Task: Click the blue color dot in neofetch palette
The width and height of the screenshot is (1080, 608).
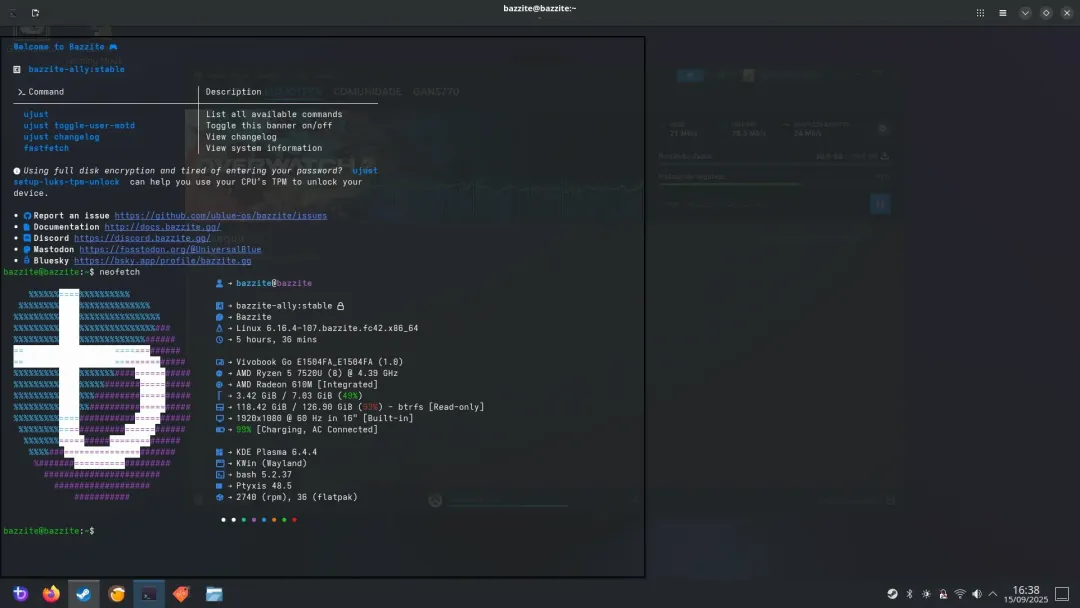Action: pyautogui.click(x=264, y=520)
